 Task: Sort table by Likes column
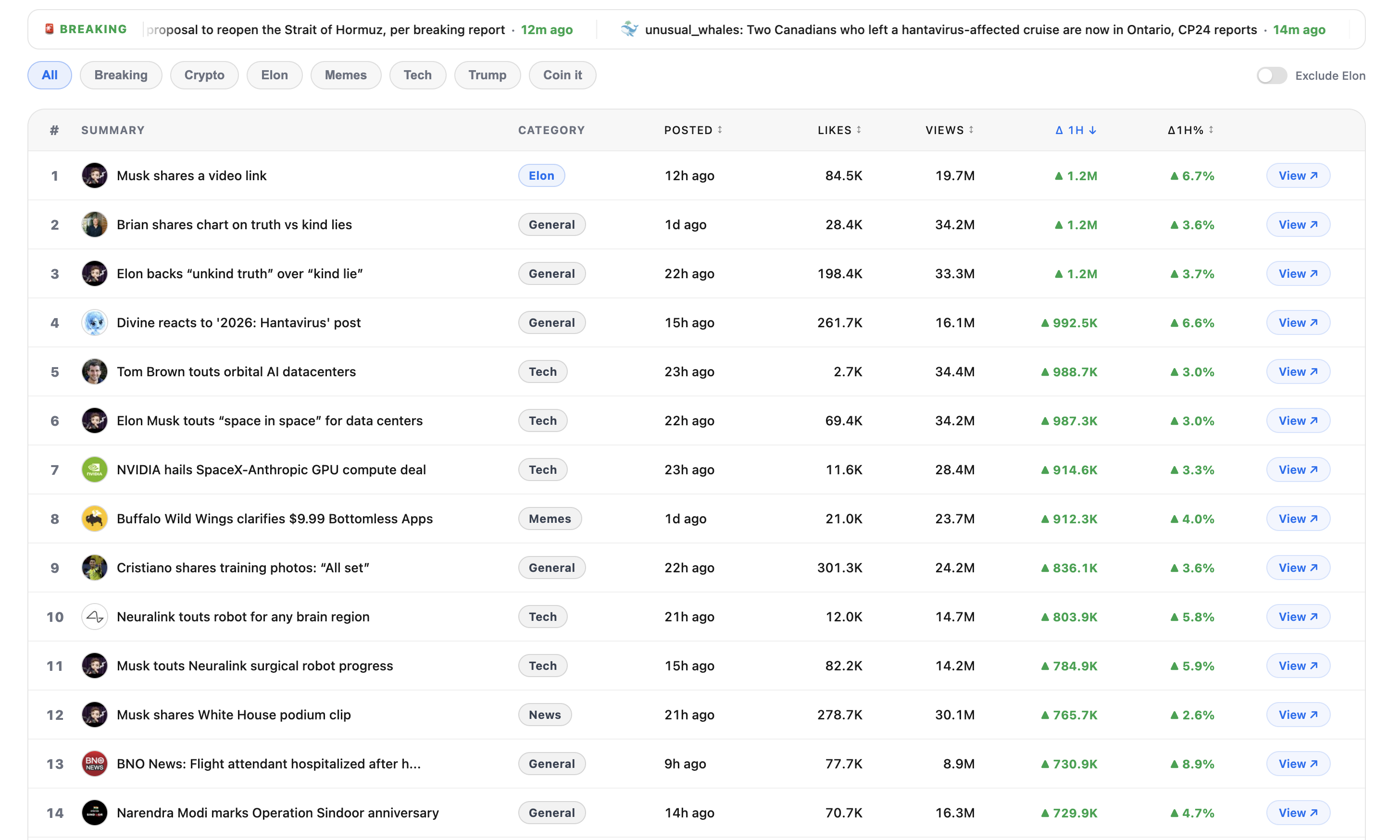(x=839, y=130)
